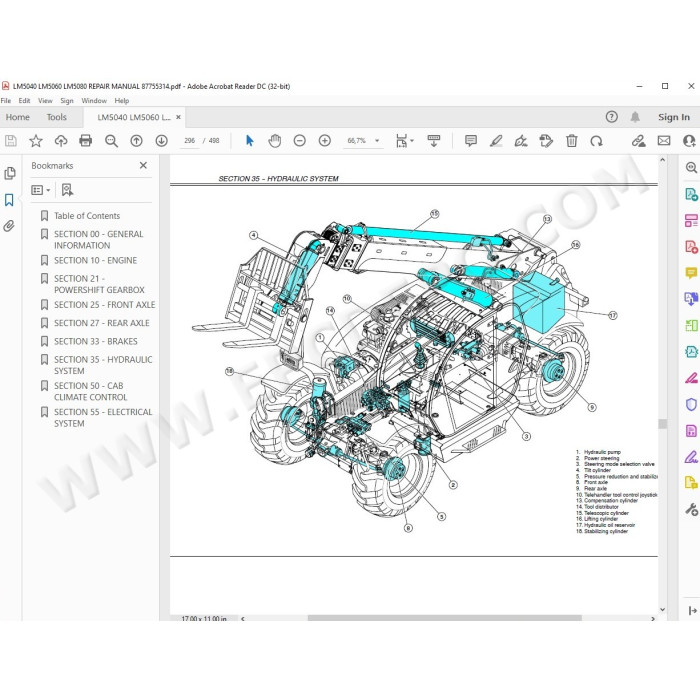
Task: Open the Edit menu
Action: click(24, 101)
